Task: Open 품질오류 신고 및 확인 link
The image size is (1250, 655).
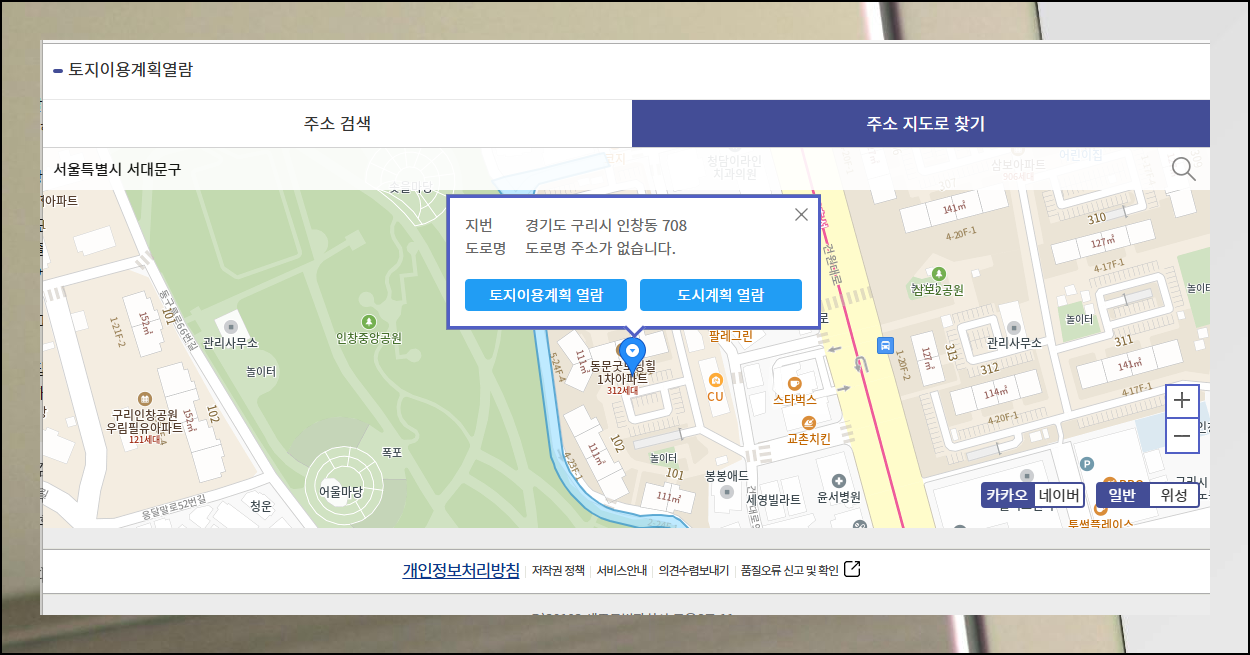Action: [789, 571]
